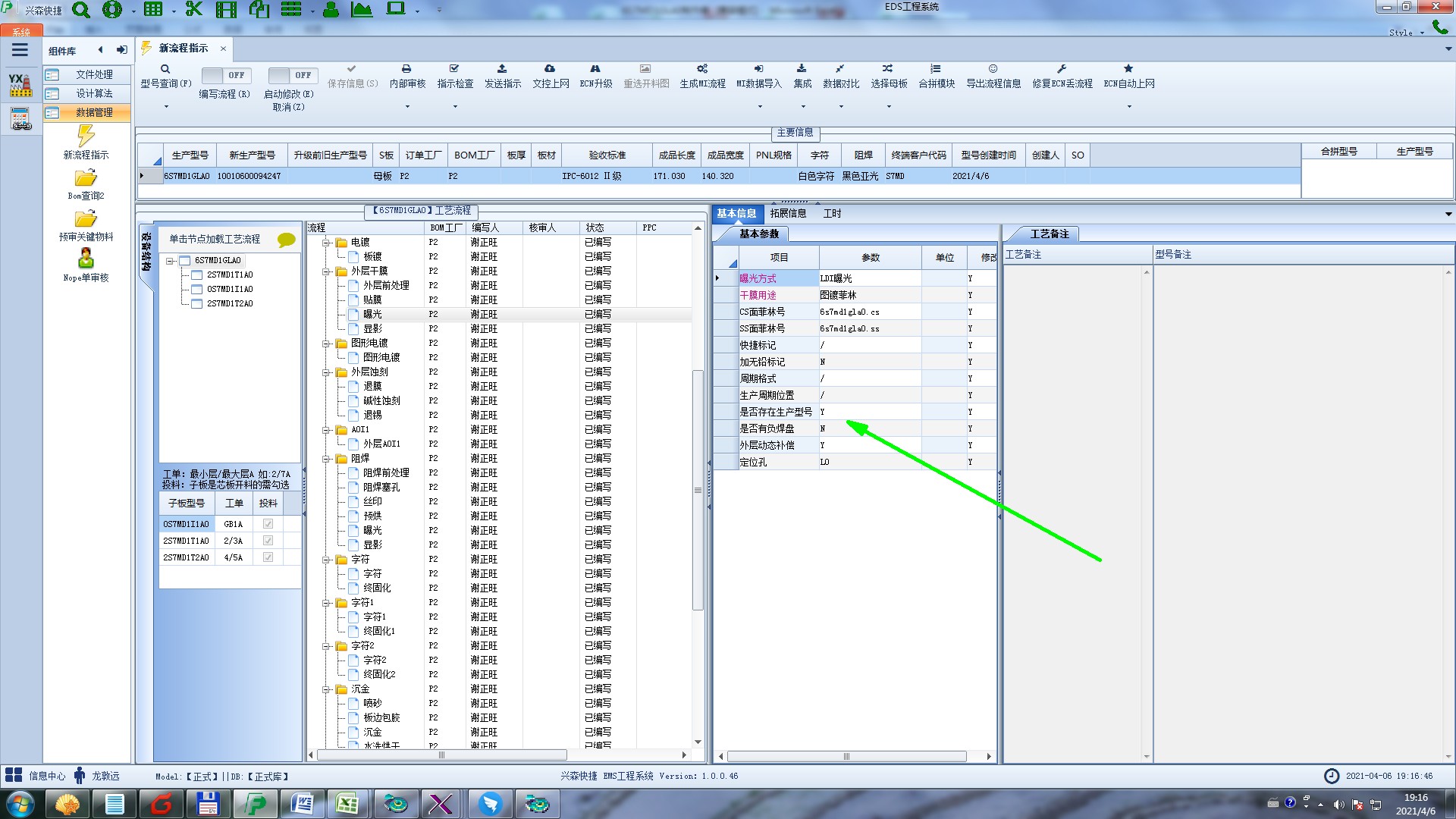Open 信息中心 in status bar
Screen dimensions: 1456x819
click(36, 776)
